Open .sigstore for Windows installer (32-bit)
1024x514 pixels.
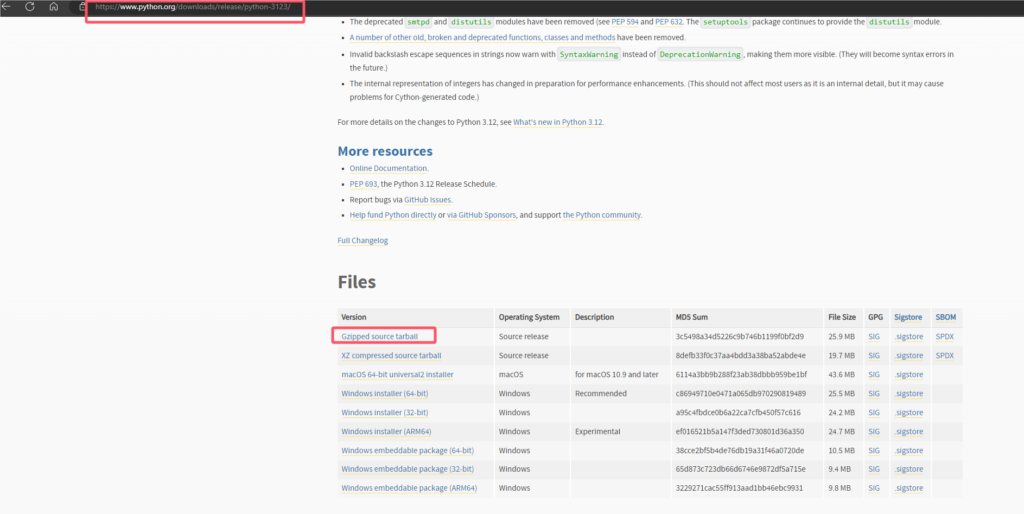pyautogui.click(x=908, y=412)
